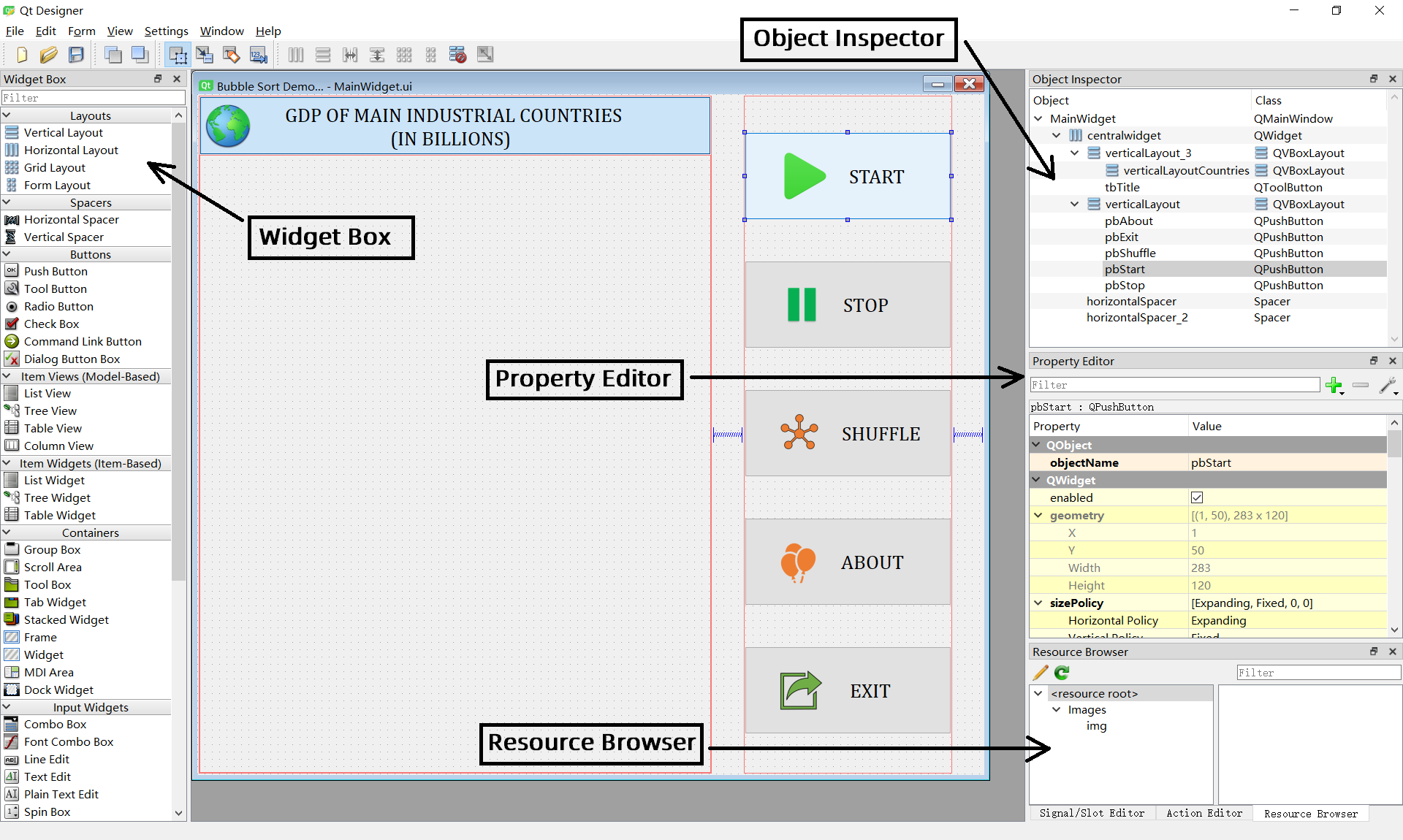The image size is (1403, 840).
Task: Click the Send to Back toolbar icon
Action: [x=113, y=55]
